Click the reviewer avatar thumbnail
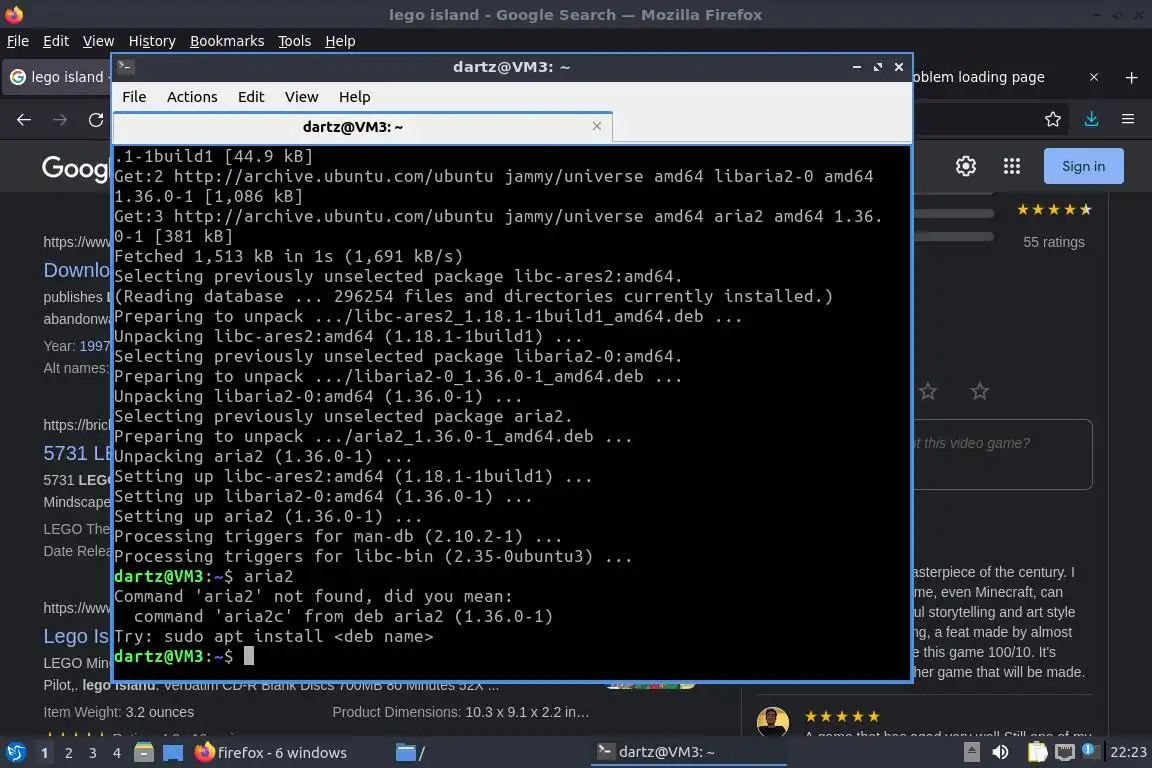The width and height of the screenshot is (1152, 768). click(773, 721)
